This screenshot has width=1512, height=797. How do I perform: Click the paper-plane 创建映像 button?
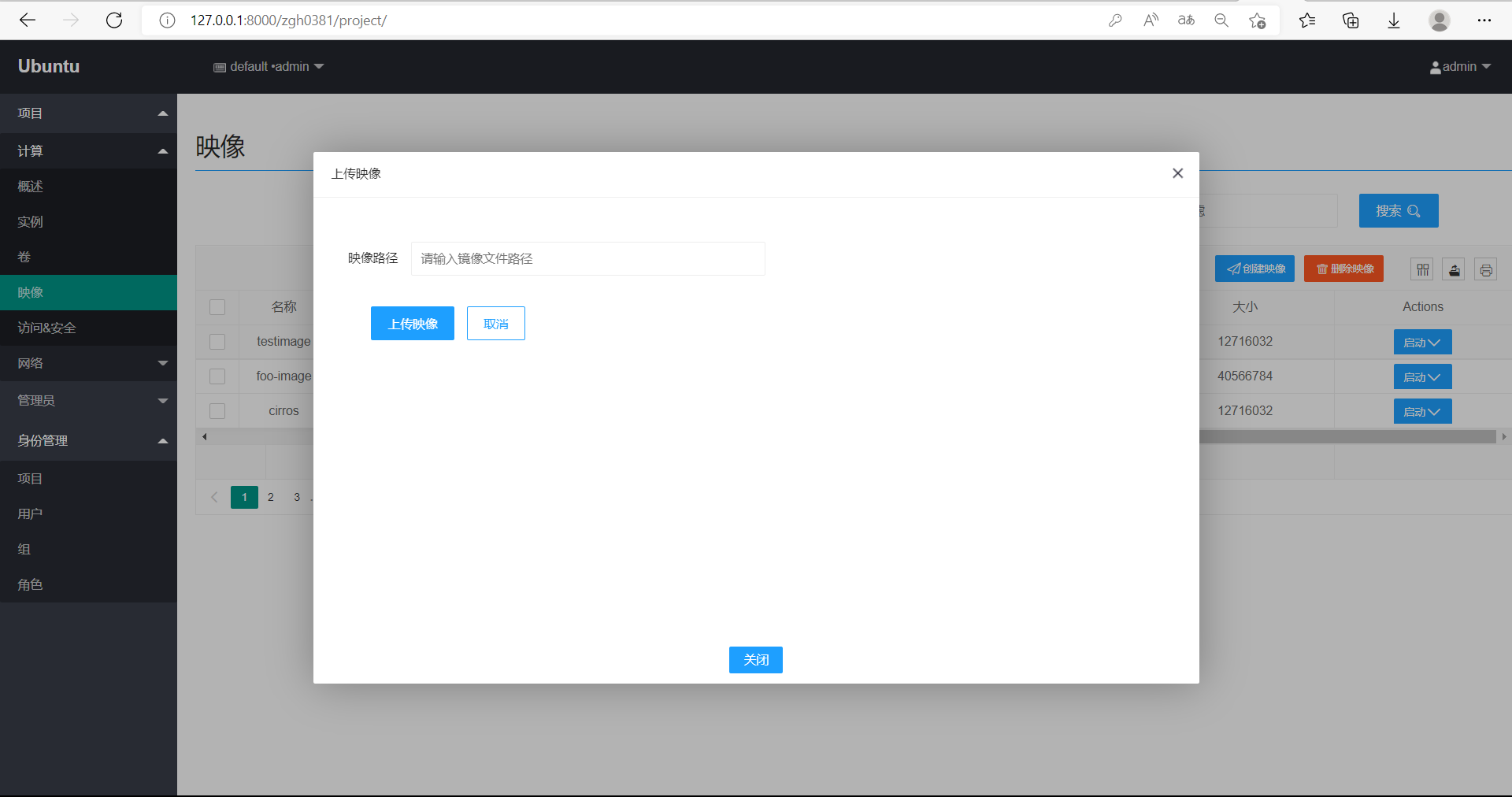1254,269
